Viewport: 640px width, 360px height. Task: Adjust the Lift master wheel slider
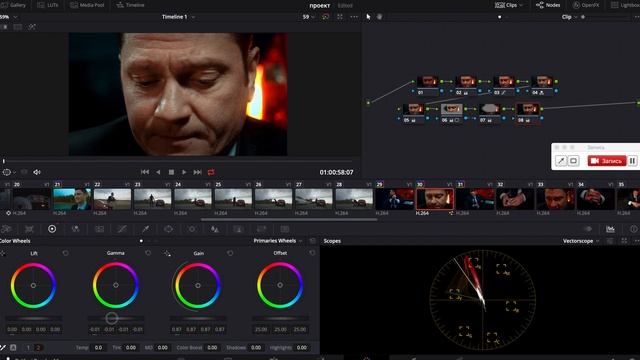(x=33, y=318)
